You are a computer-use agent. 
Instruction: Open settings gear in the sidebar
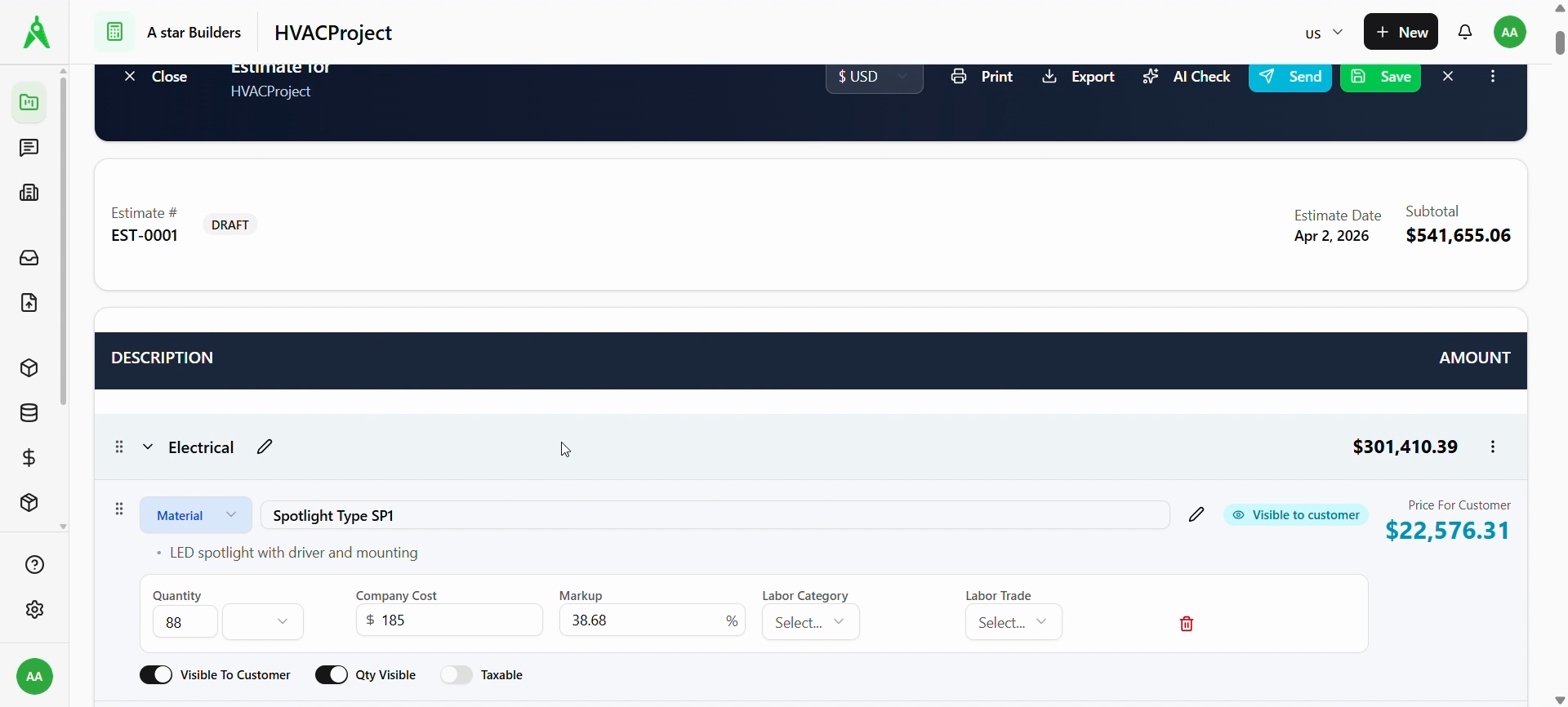(34, 610)
